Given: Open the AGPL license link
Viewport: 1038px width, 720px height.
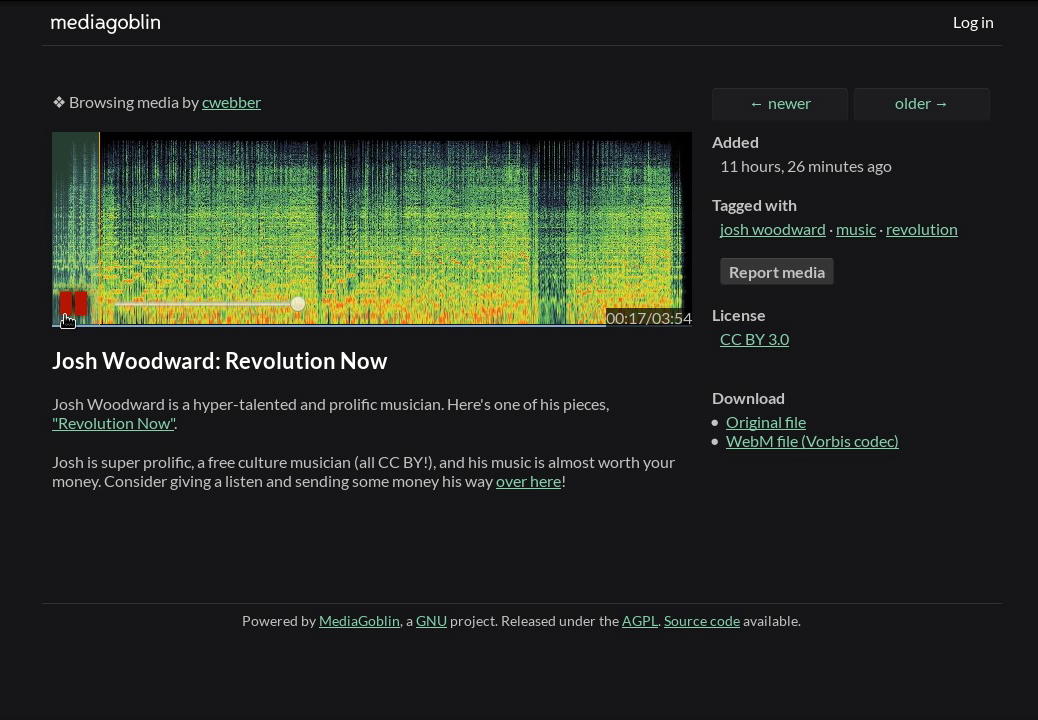Looking at the screenshot, I should click(x=639, y=621).
